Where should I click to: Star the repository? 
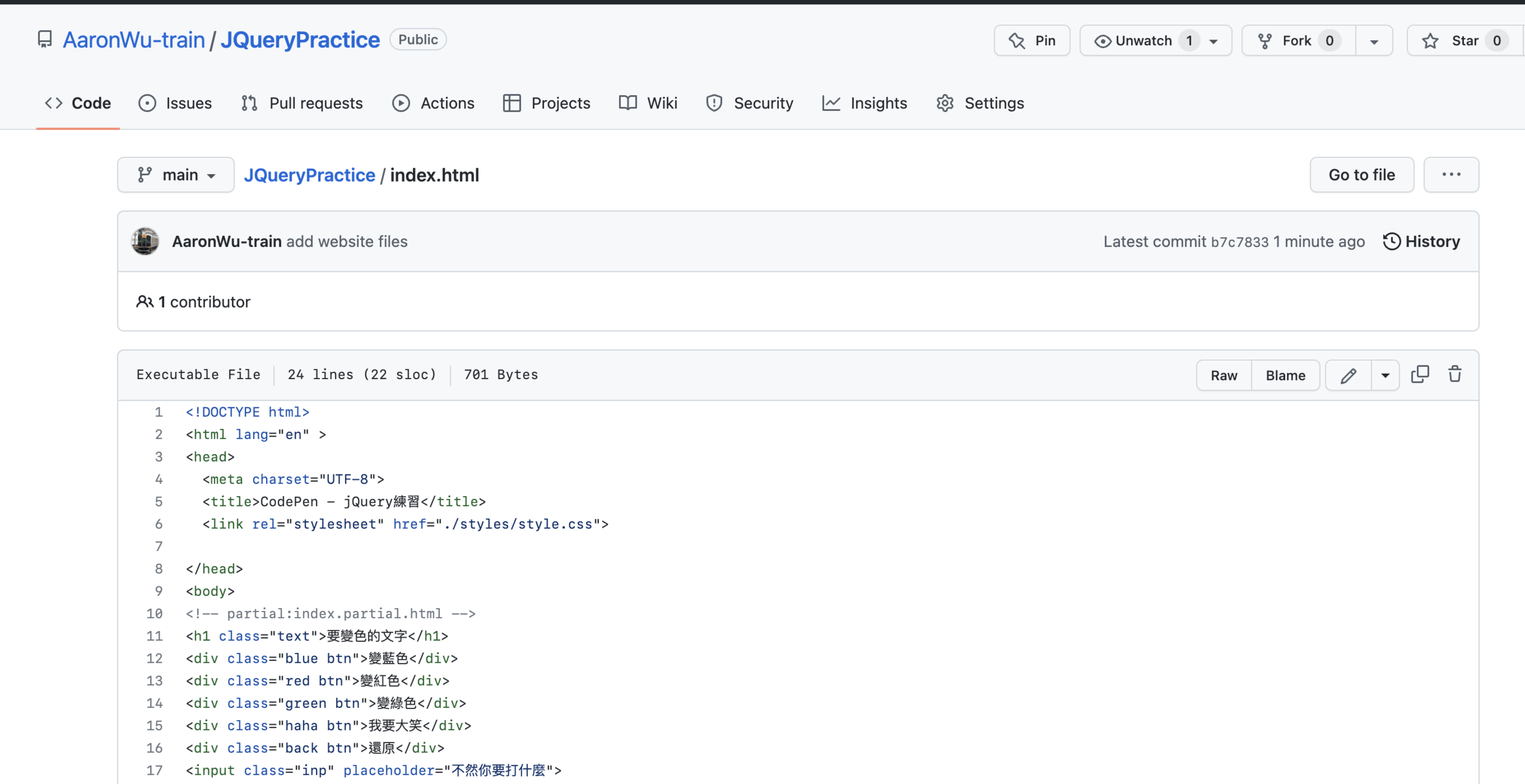(x=1465, y=40)
